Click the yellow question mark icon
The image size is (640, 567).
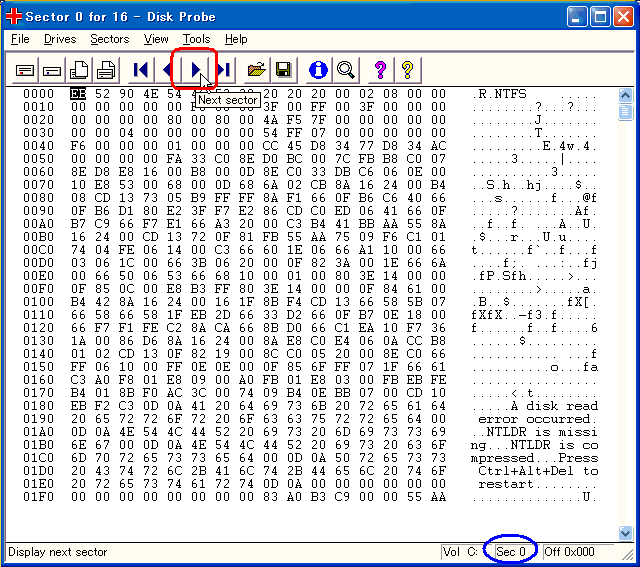407,69
